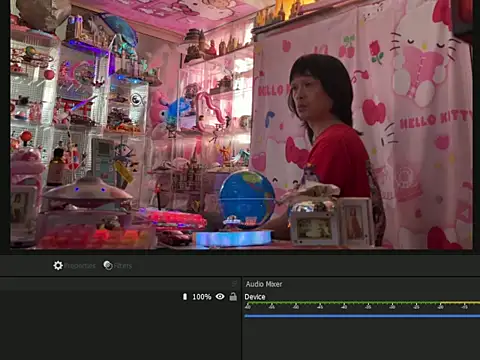The height and width of the screenshot is (360, 480).
Task: Open source Properties via the gear button
Action: tap(74, 266)
